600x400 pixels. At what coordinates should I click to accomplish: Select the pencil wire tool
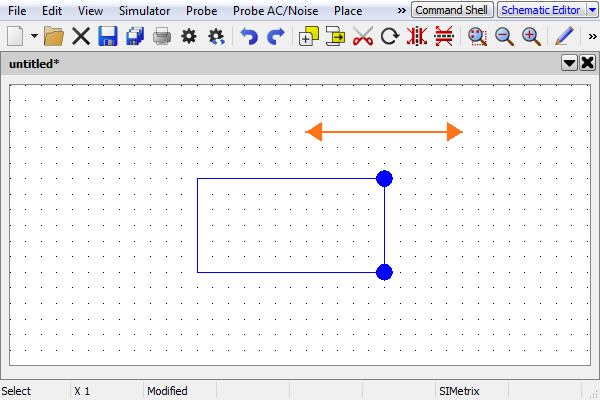pos(564,37)
